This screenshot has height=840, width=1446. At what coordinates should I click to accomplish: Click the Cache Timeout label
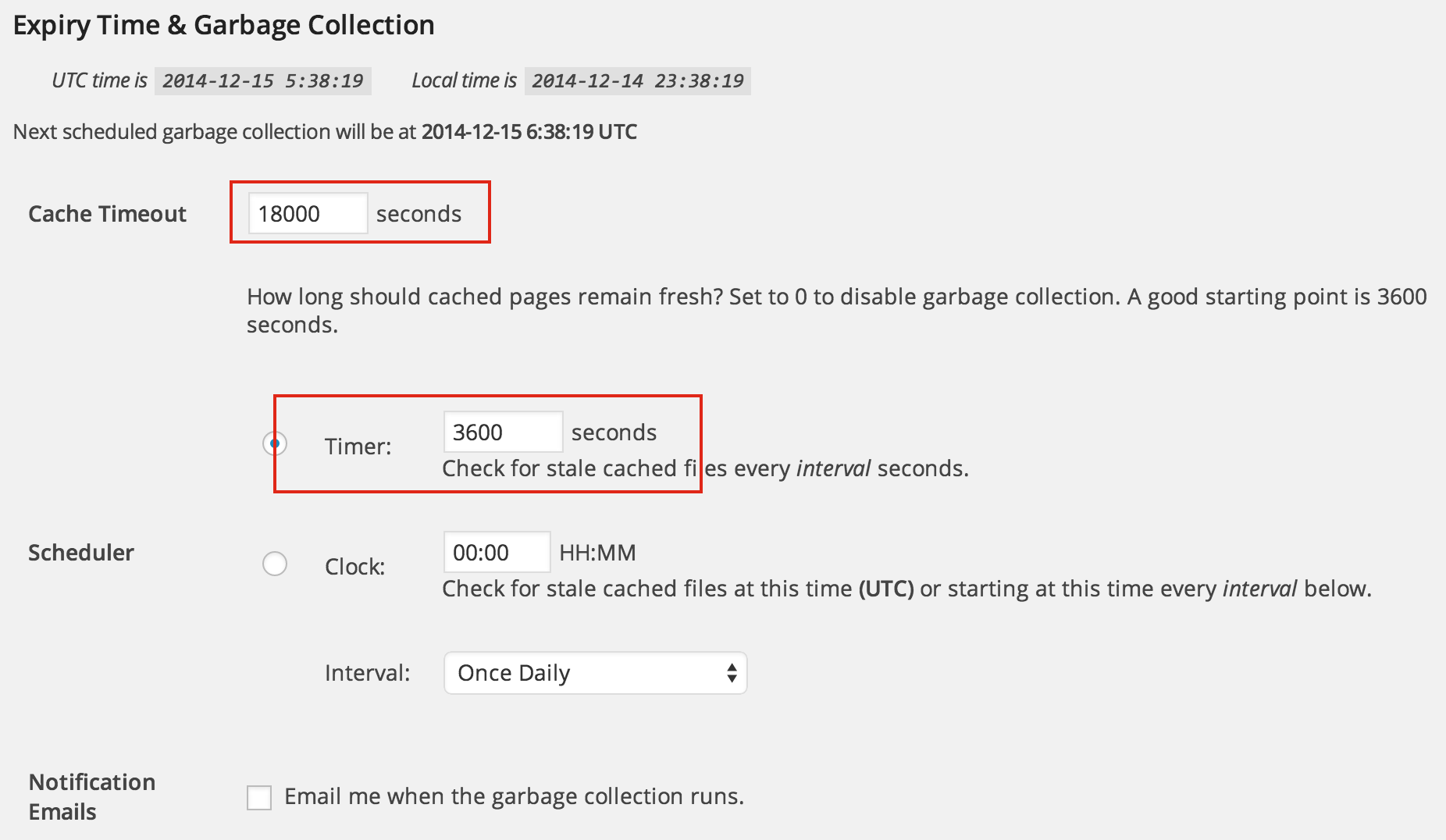click(x=107, y=214)
